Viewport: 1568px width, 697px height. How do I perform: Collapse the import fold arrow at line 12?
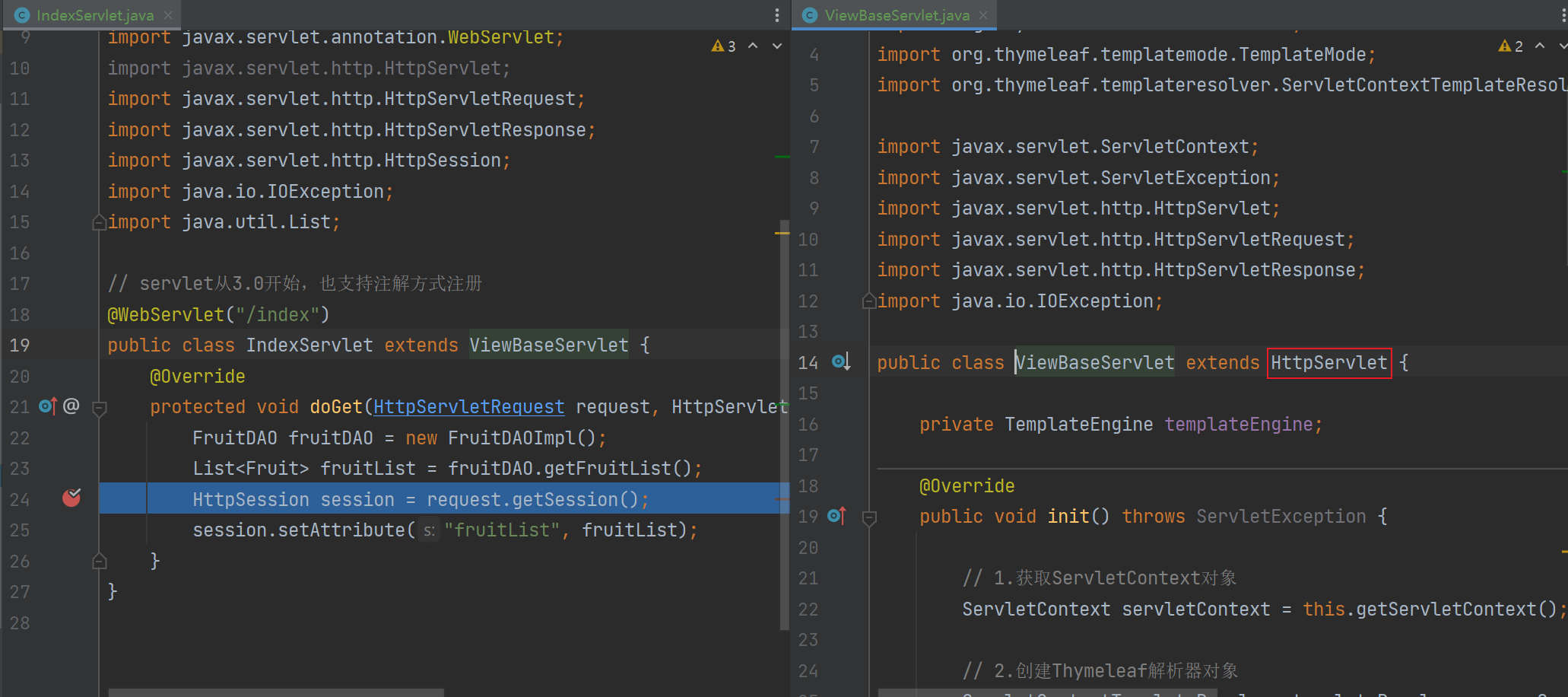tap(868, 300)
